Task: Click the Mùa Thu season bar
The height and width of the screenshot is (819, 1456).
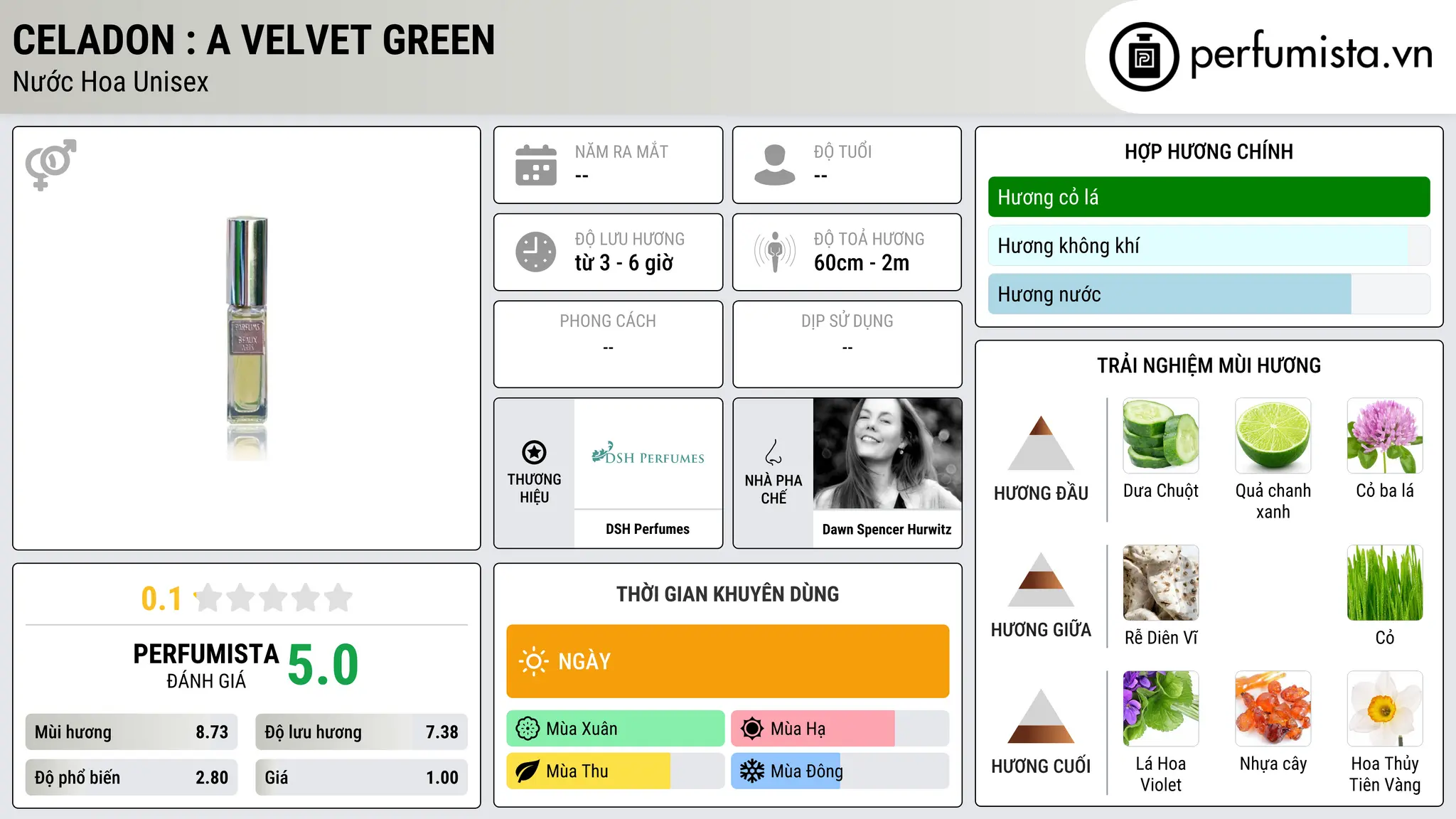Action: tap(616, 771)
